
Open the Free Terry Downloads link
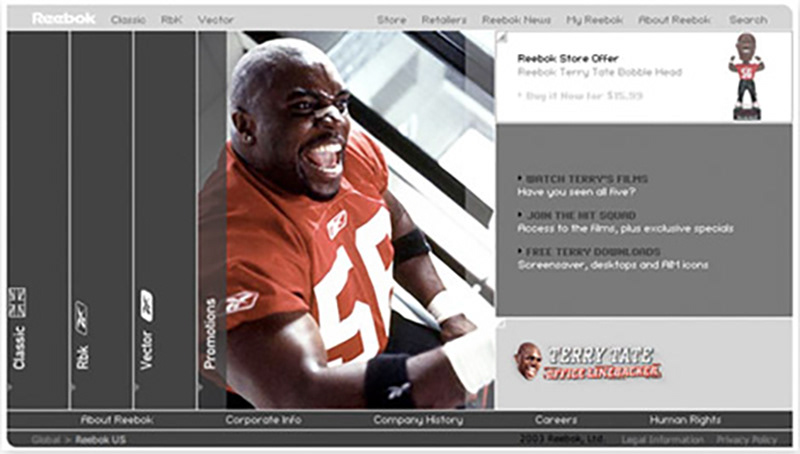pyautogui.click(x=593, y=251)
